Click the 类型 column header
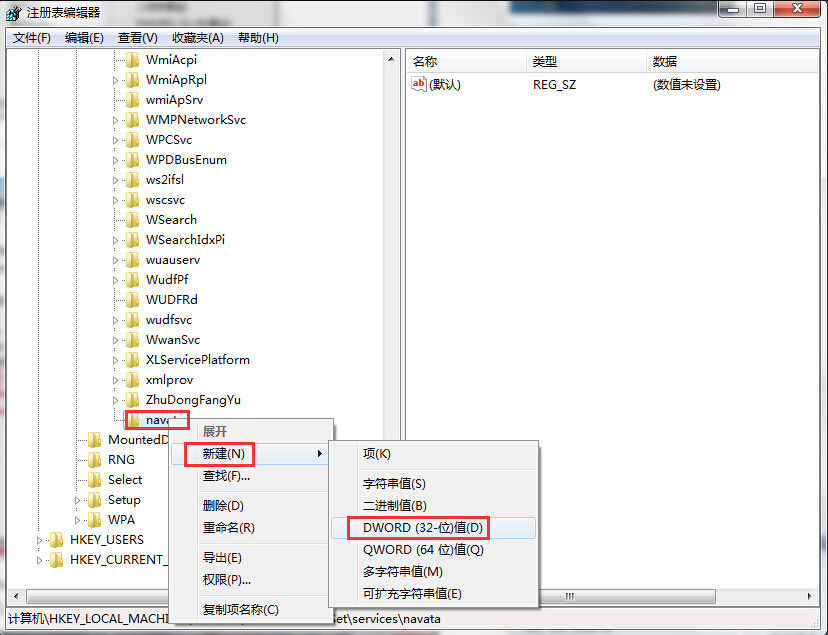Image resolution: width=828 pixels, height=635 pixels. point(544,62)
